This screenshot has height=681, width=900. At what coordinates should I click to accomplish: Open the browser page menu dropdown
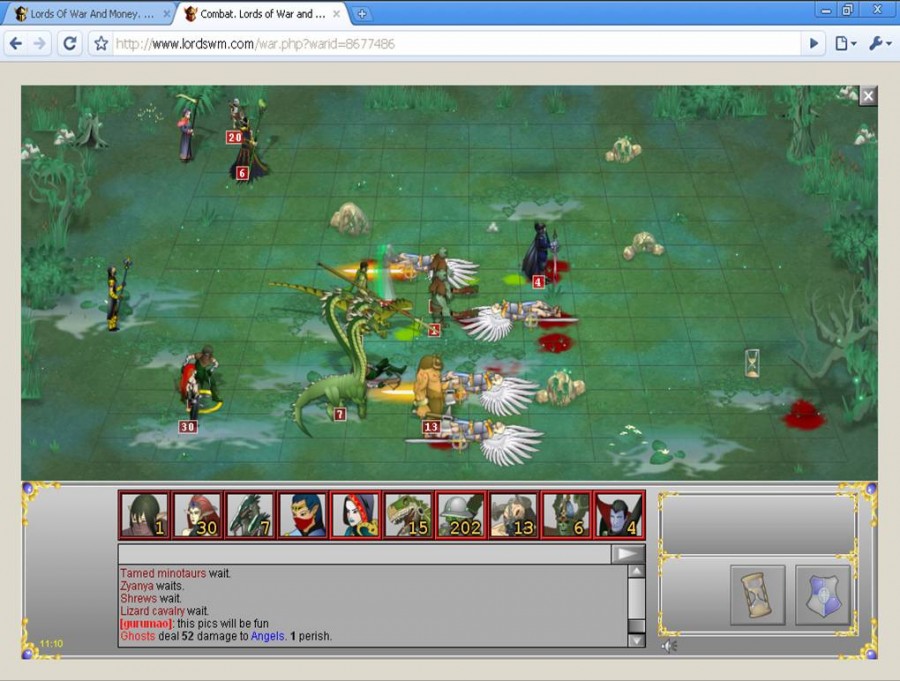(x=845, y=44)
